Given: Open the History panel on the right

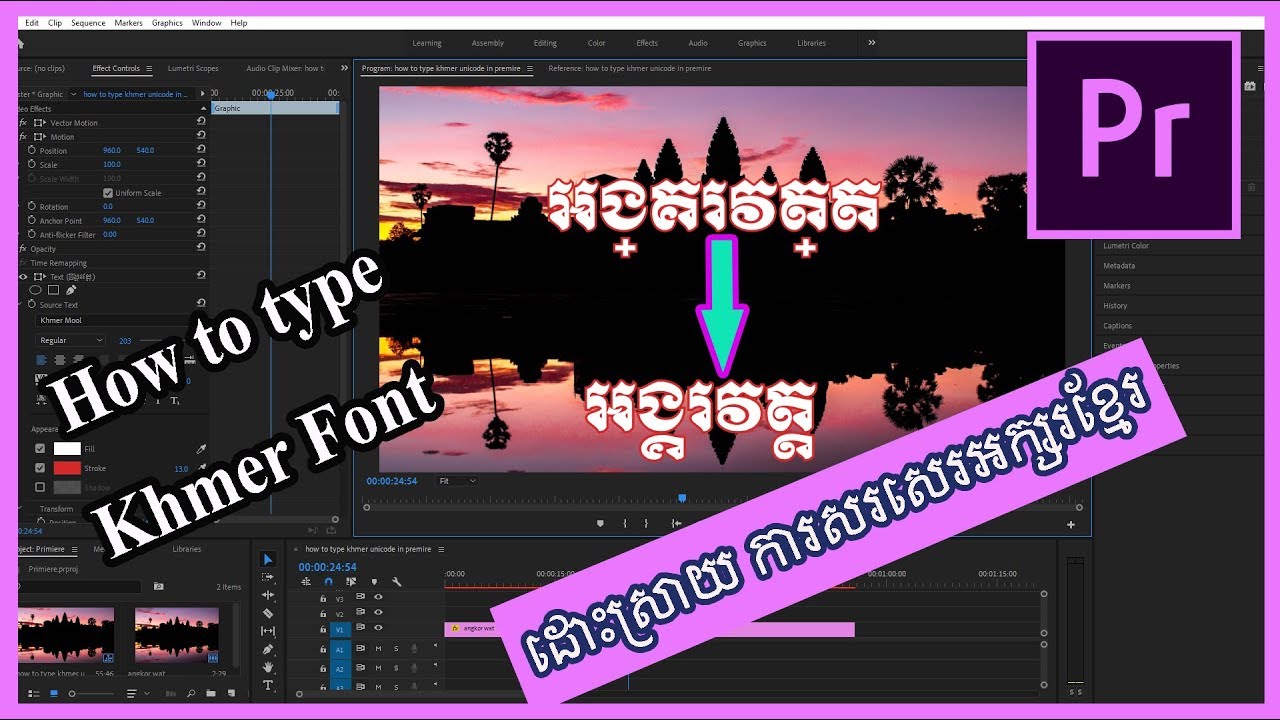Looking at the screenshot, I should 1115,306.
